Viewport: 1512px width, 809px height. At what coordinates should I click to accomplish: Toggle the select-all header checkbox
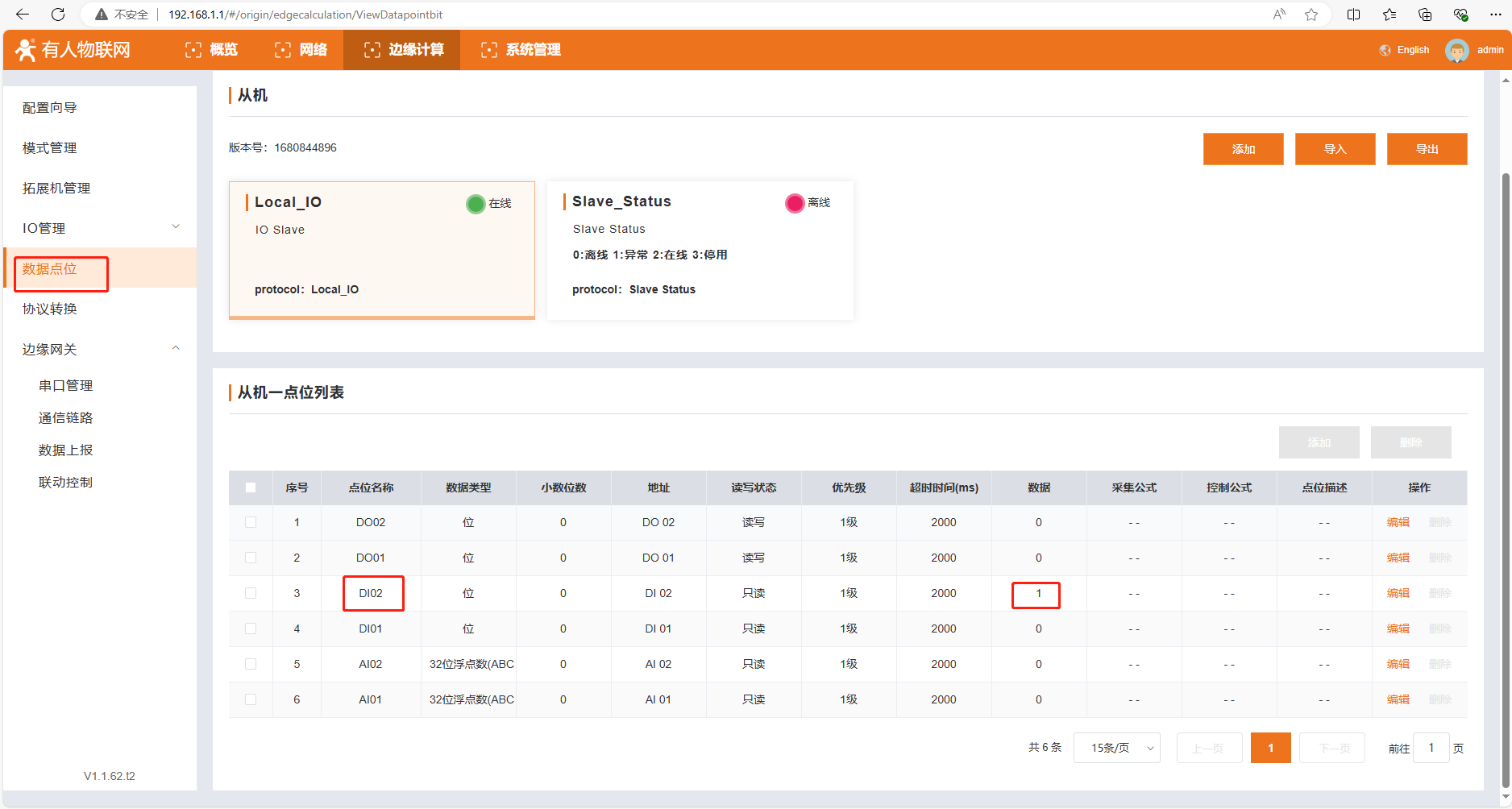tap(251, 487)
